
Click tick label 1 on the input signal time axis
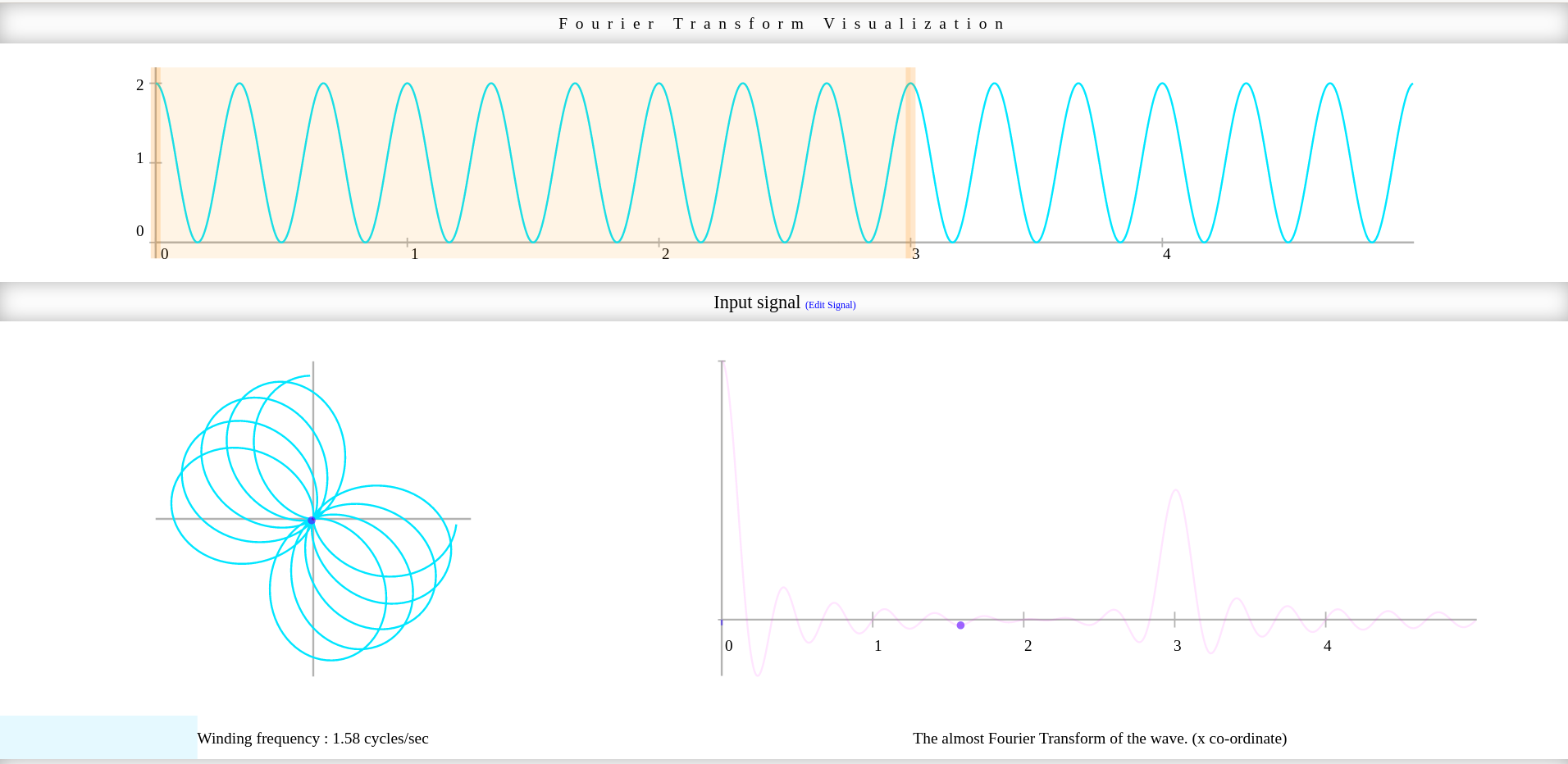(x=415, y=254)
